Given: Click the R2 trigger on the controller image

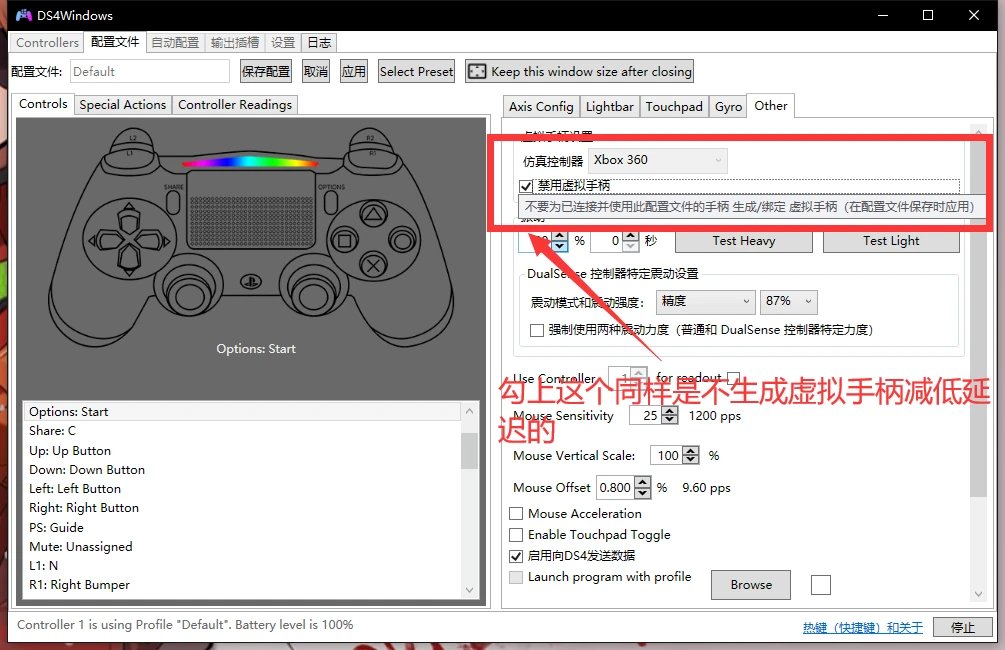Looking at the screenshot, I should (370, 137).
